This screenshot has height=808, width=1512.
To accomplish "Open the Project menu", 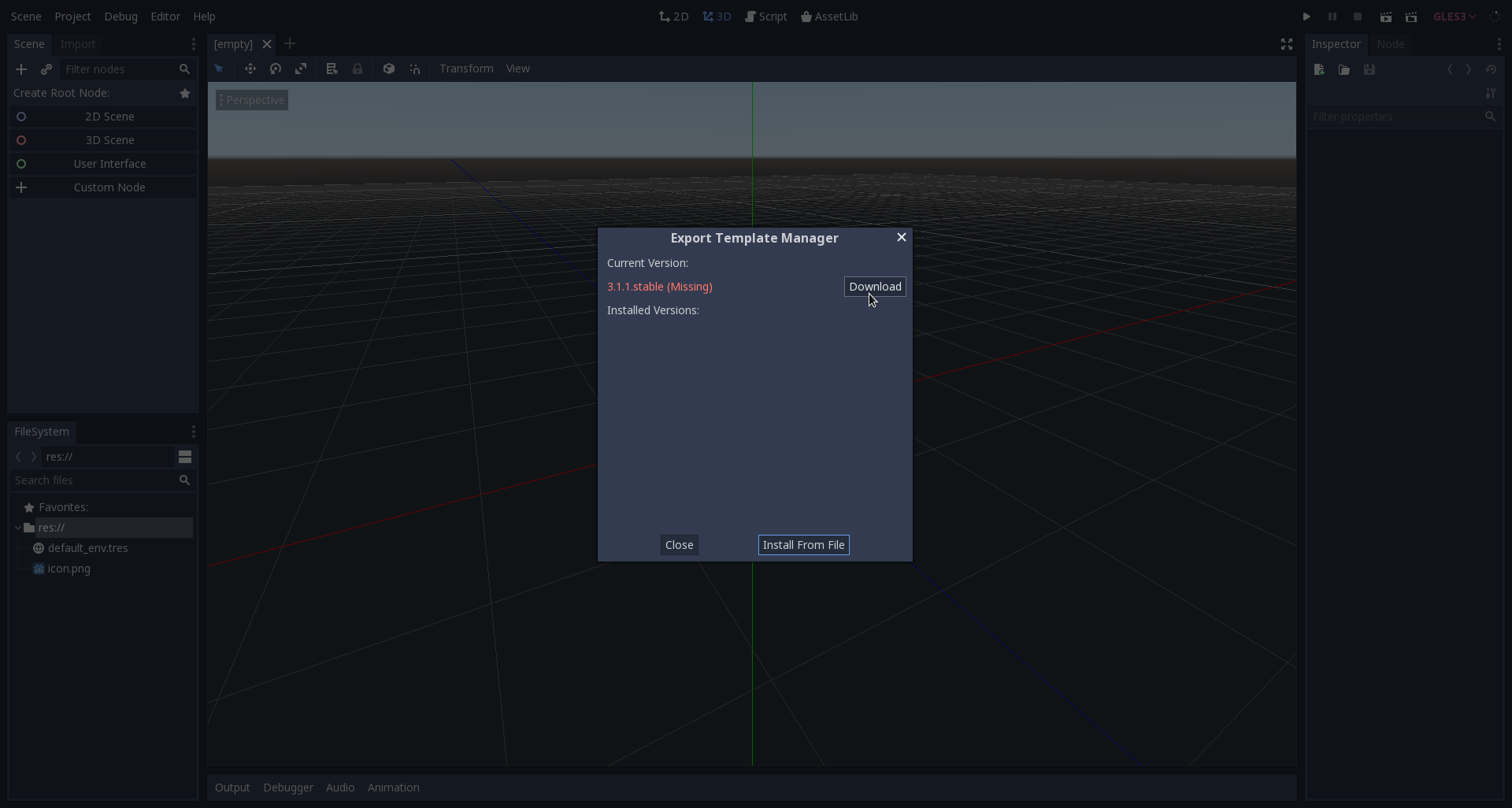I will 72,17.
